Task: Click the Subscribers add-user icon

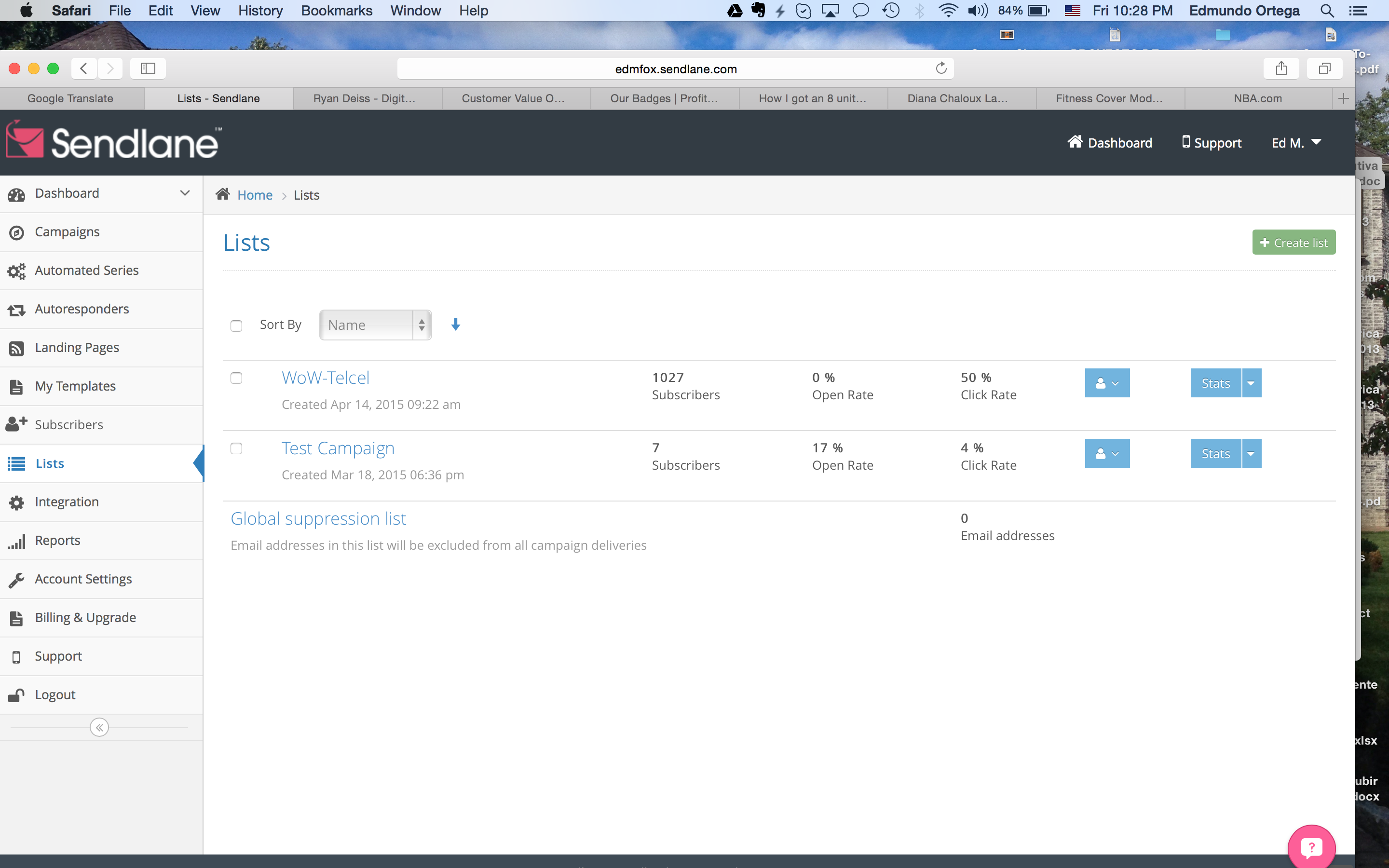Action: click(17, 424)
